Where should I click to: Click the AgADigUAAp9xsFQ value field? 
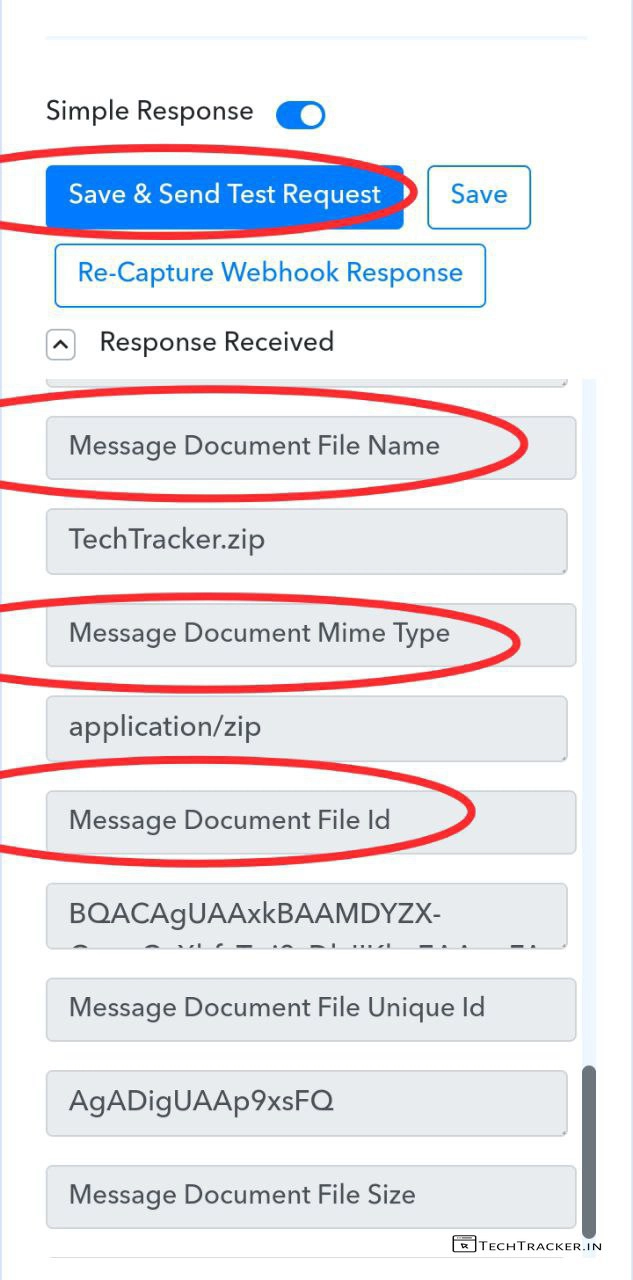pos(306,1102)
